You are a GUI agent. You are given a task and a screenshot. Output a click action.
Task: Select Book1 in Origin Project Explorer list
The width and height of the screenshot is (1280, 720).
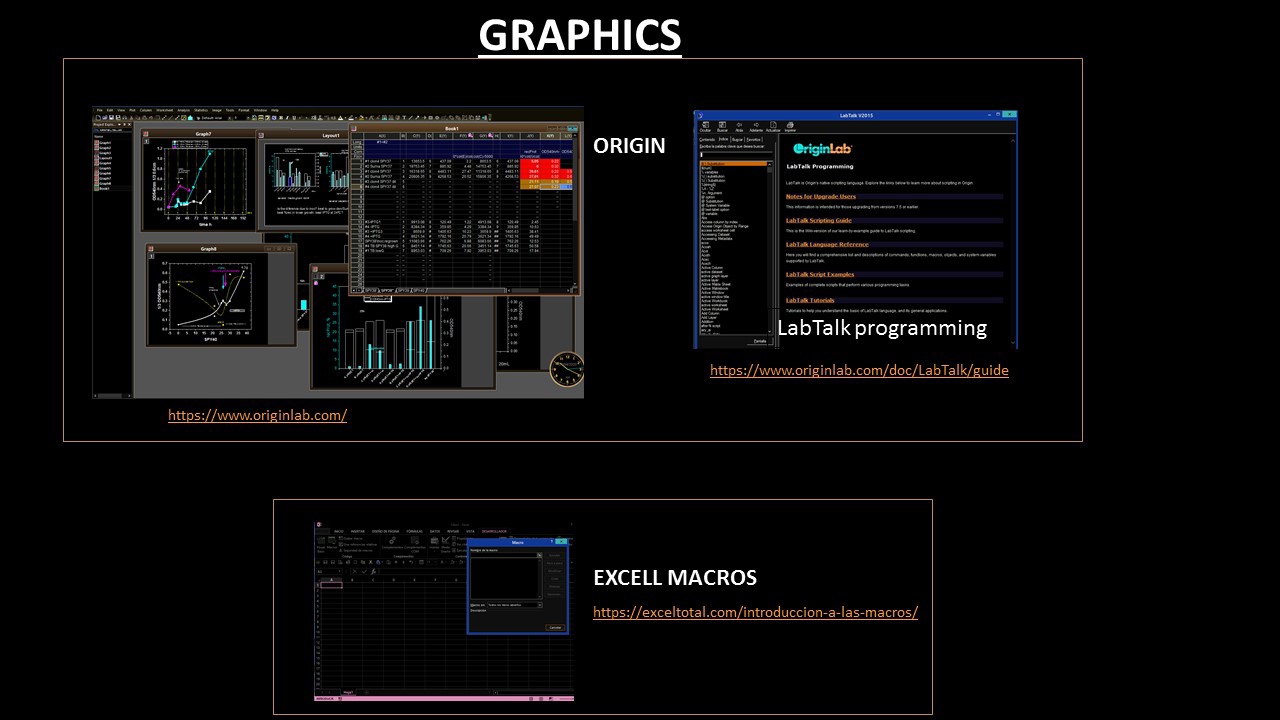105,187
